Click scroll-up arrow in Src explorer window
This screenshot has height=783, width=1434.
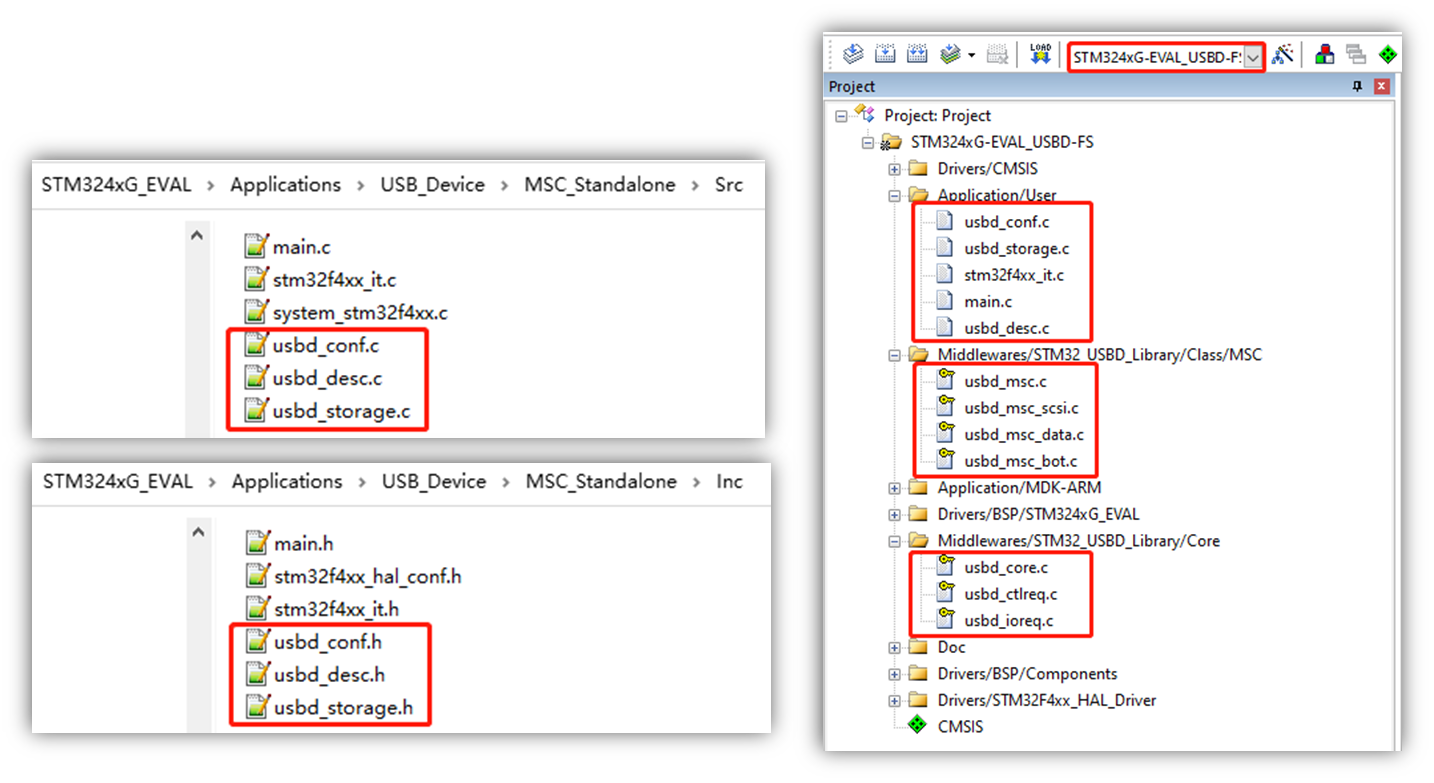(x=196, y=236)
